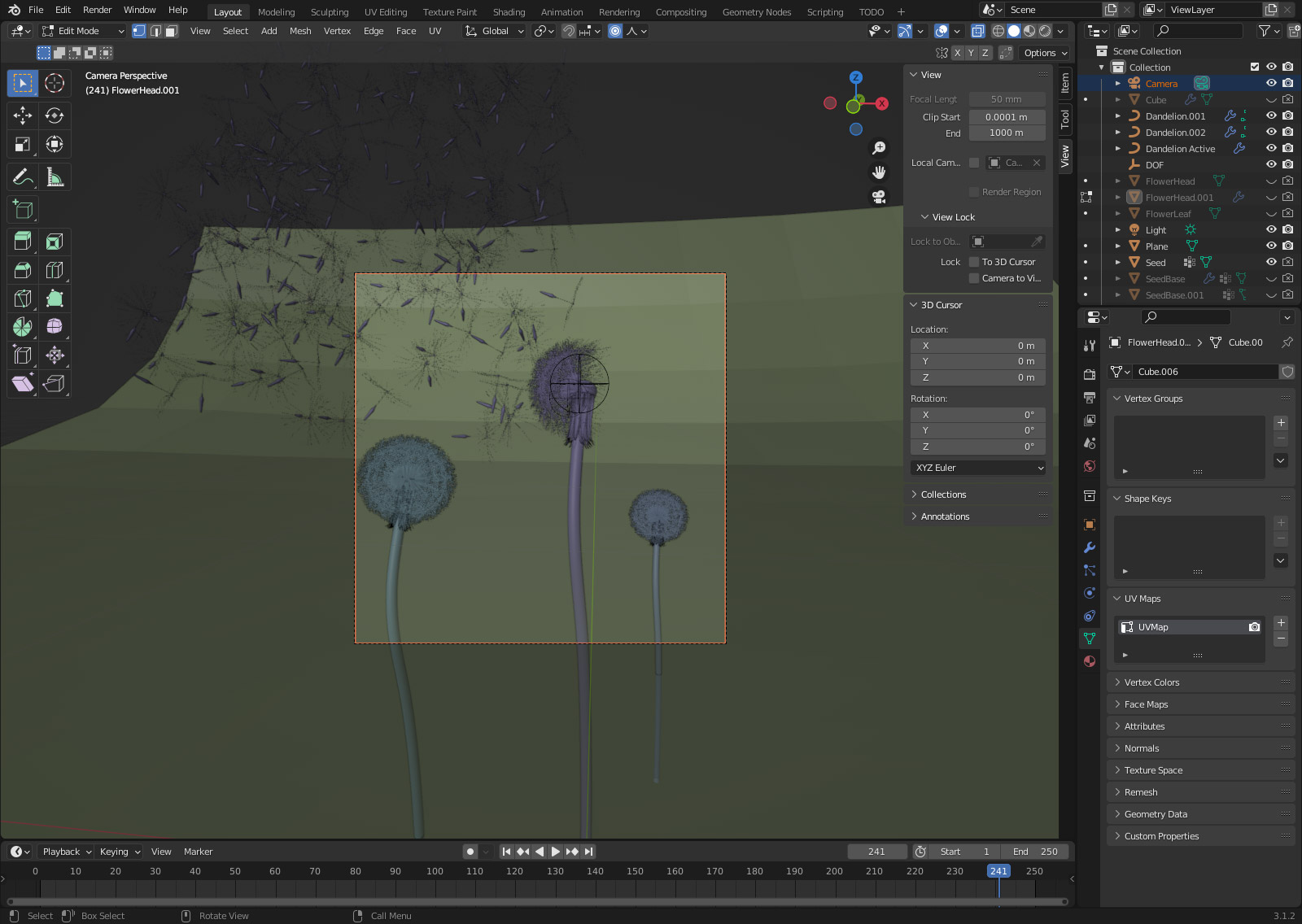This screenshot has height=924, width=1302.
Task: Open the Options dropdown
Action: 1045,53
